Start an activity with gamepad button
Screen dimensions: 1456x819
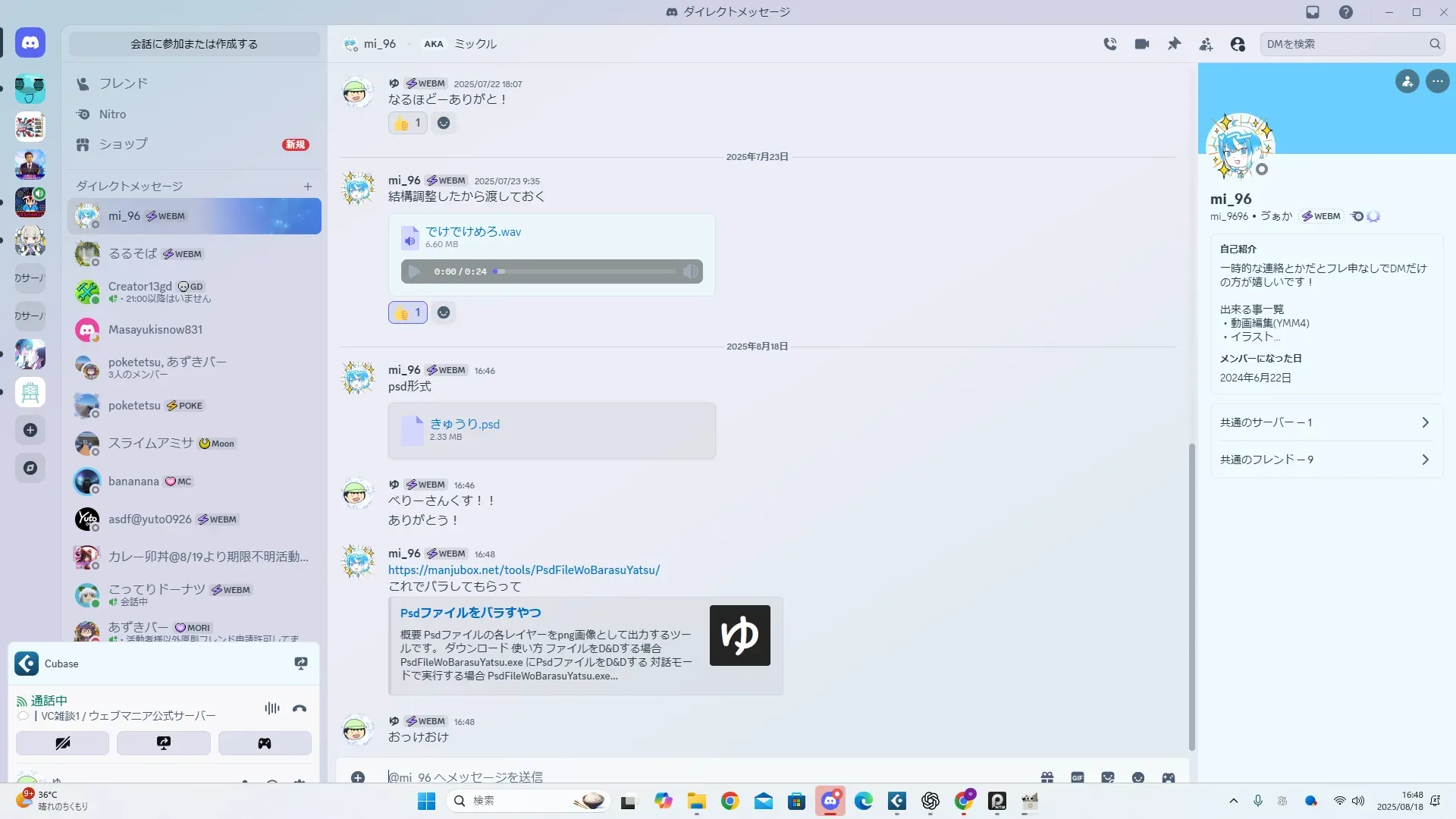265,743
